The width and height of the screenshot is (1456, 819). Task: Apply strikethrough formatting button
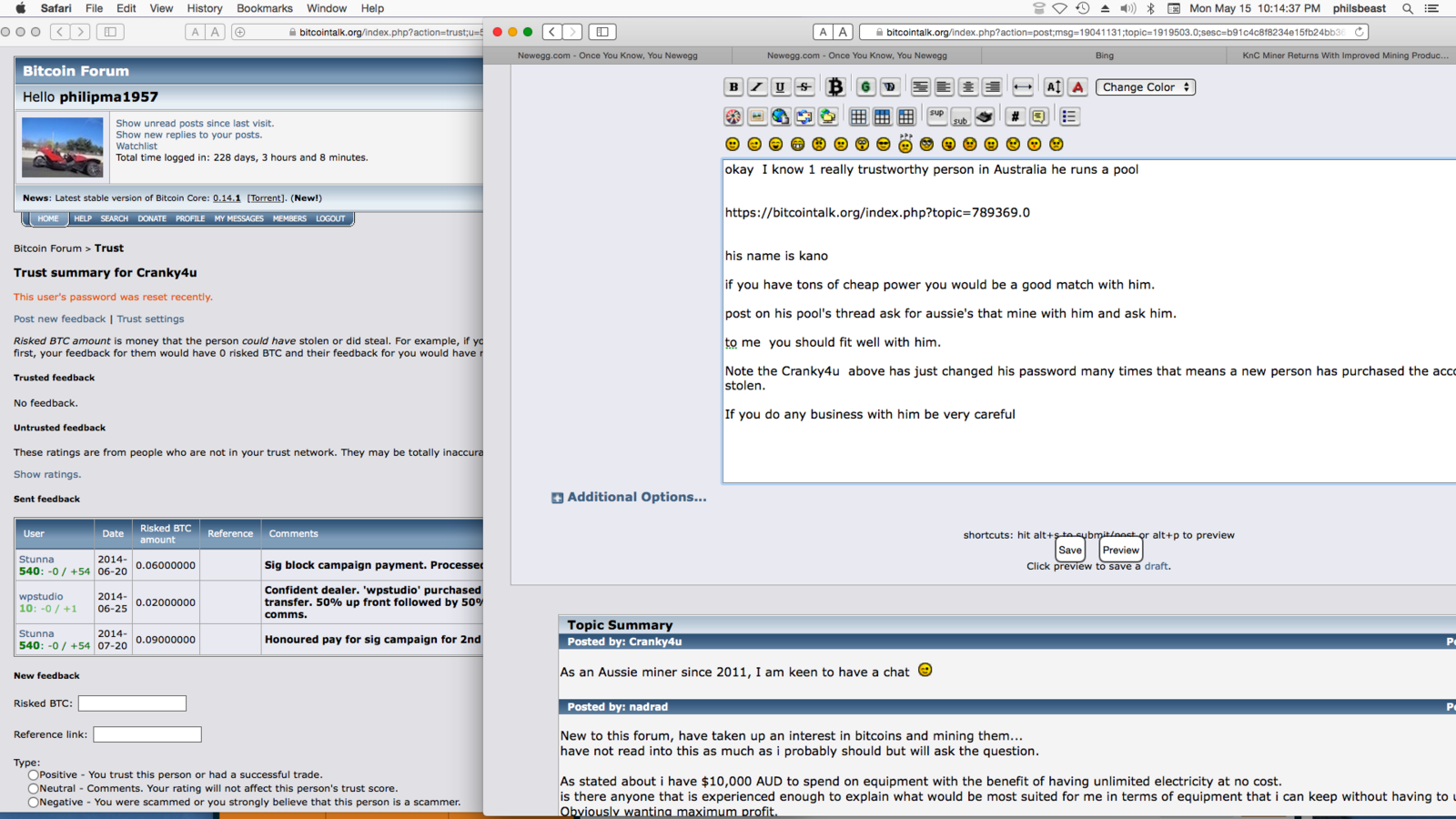pyautogui.click(x=804, y=87)
